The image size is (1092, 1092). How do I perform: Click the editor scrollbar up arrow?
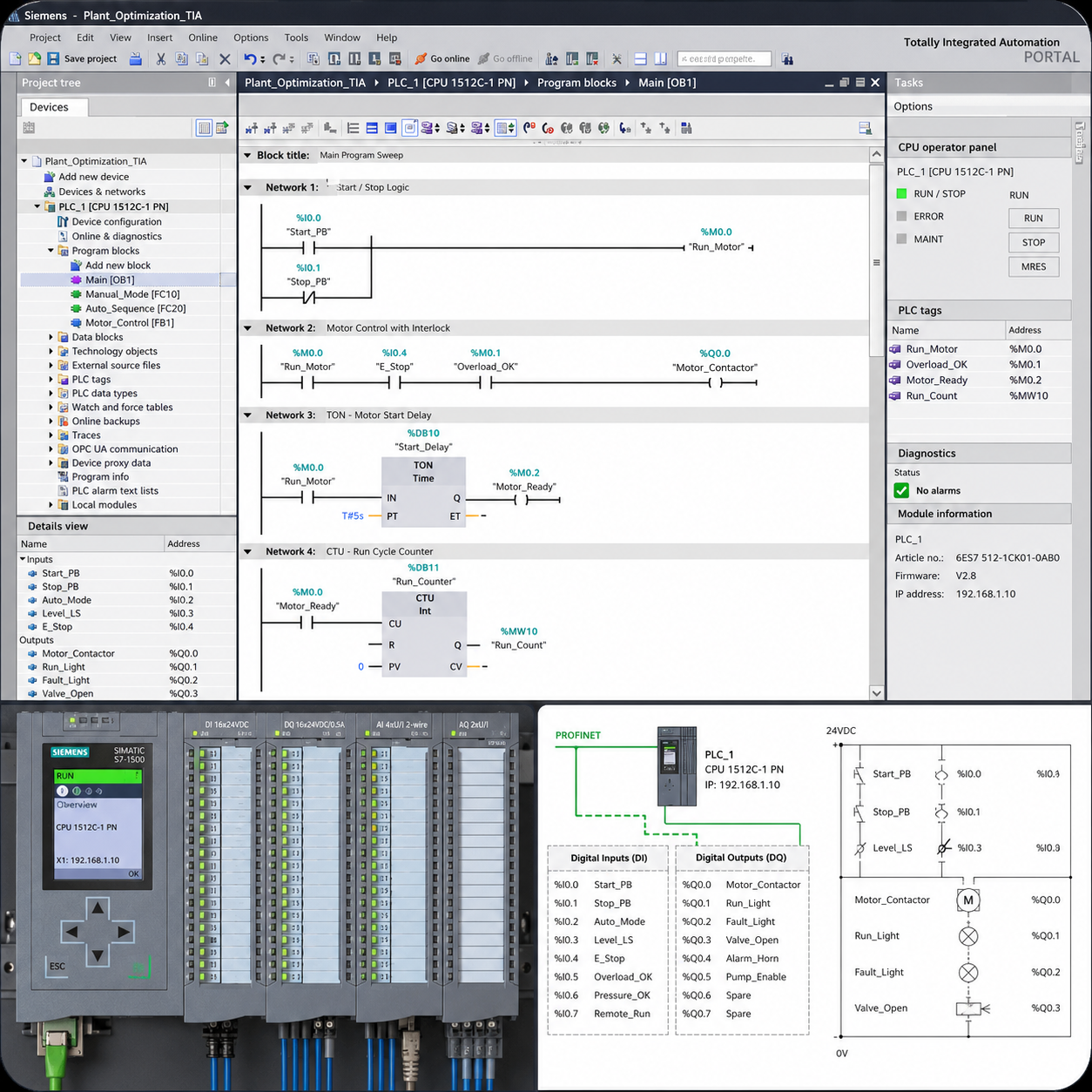point(876,154)
